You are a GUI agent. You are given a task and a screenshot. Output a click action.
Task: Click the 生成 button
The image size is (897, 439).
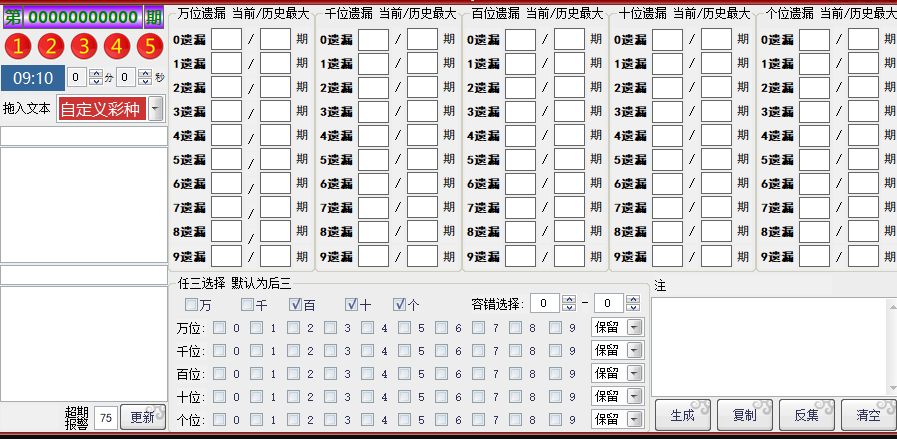pyautogui.click(x=682, y=415)
